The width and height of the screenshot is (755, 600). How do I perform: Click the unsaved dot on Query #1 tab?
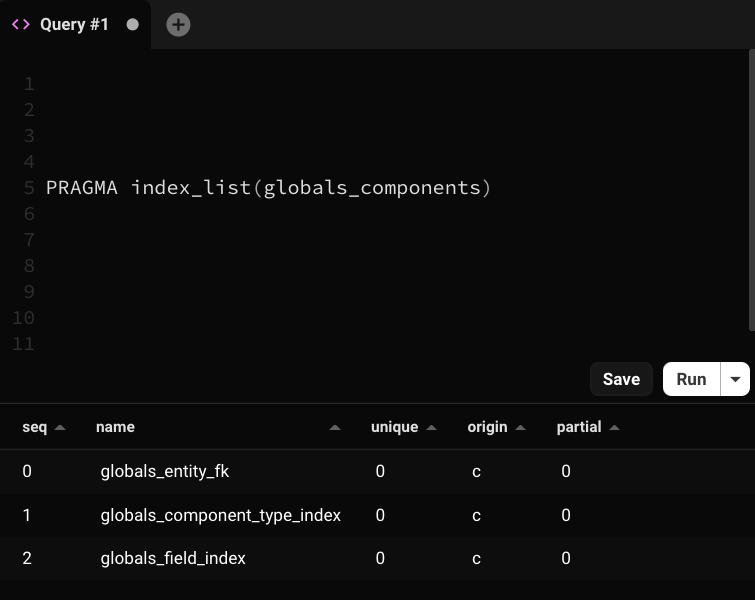click(132, 25)
